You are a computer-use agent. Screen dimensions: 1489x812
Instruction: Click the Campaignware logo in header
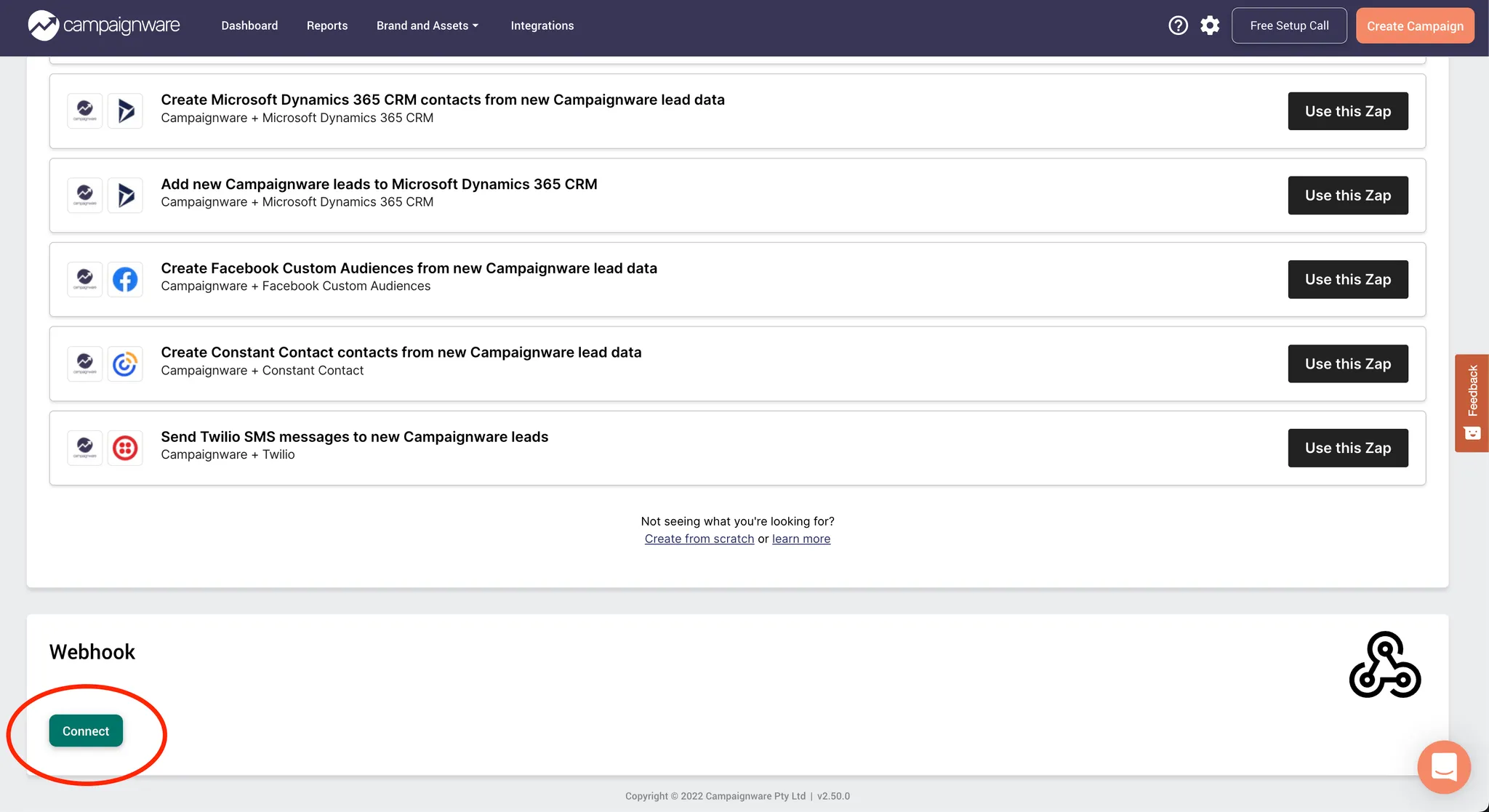[x=104, y=25]
